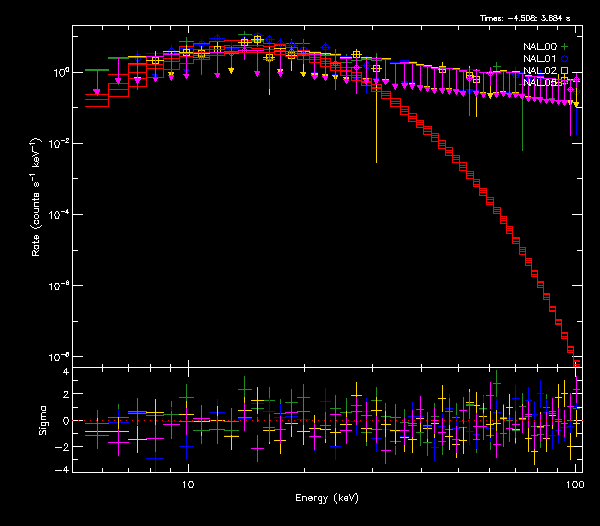Click the blue circle marker for NAI_01
Viewport: 600px width, 526px height.
tap(564, 59)
